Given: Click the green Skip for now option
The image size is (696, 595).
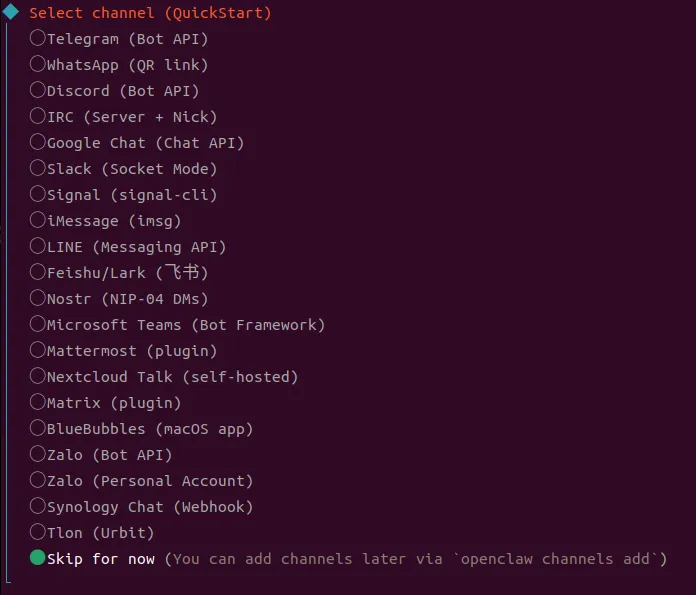Looking at the screenshot, I should (38, 559).
